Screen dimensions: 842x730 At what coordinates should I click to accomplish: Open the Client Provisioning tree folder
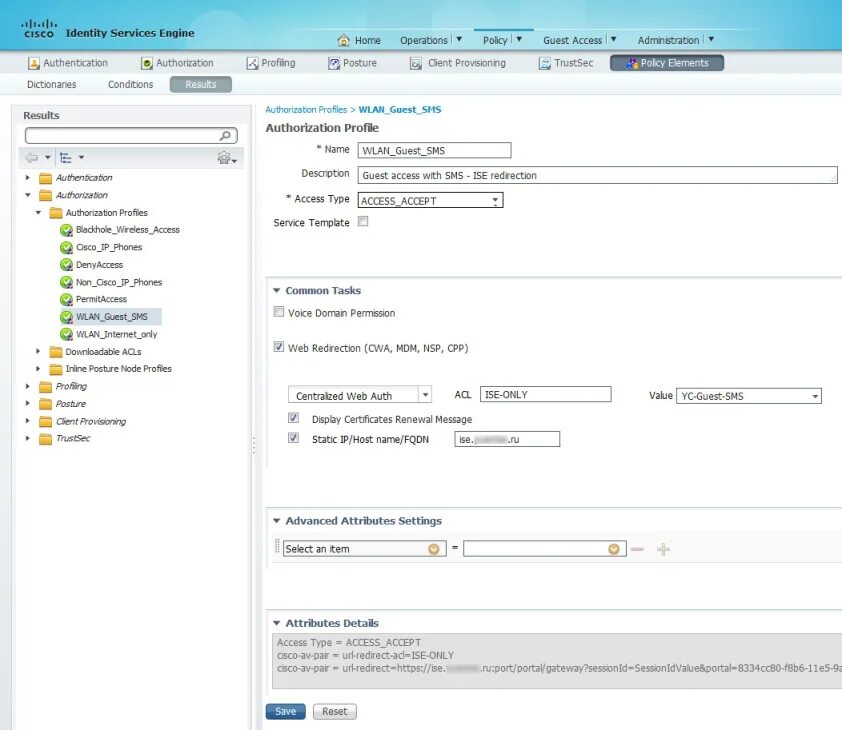[x=91, y=421]
